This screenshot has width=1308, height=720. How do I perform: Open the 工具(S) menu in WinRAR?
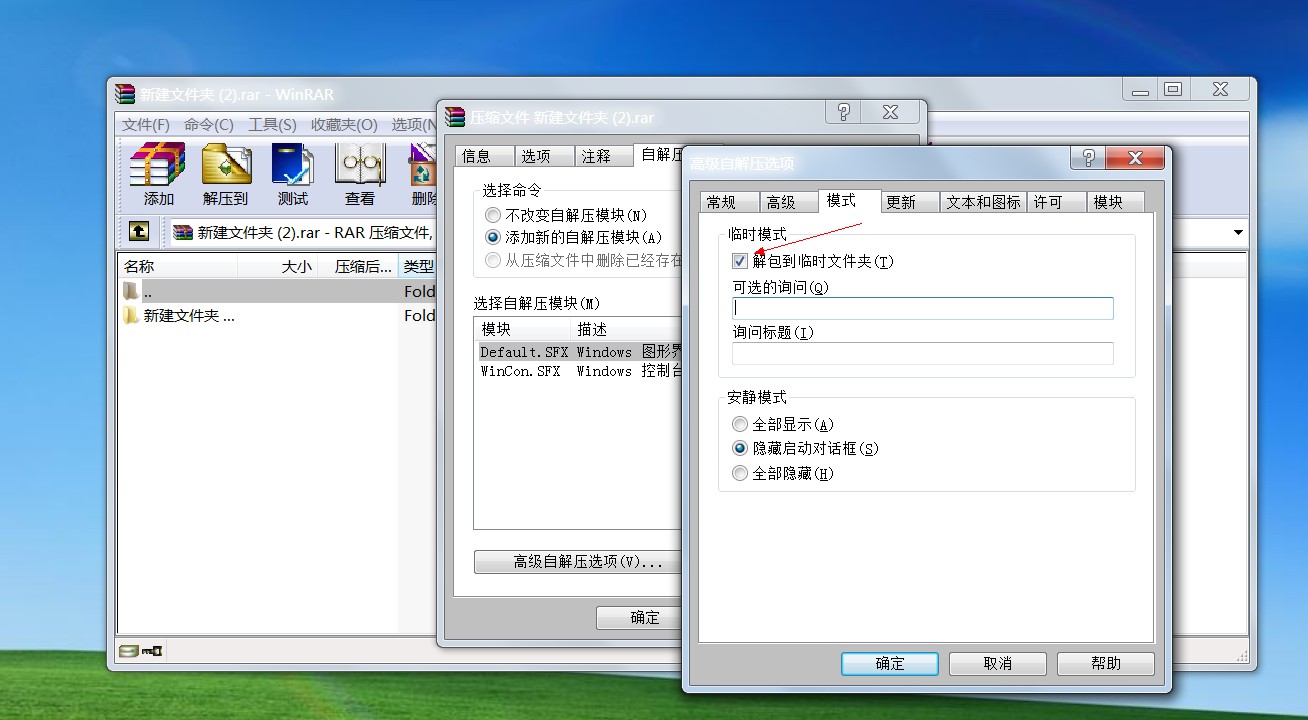click(x=272, y=125)
